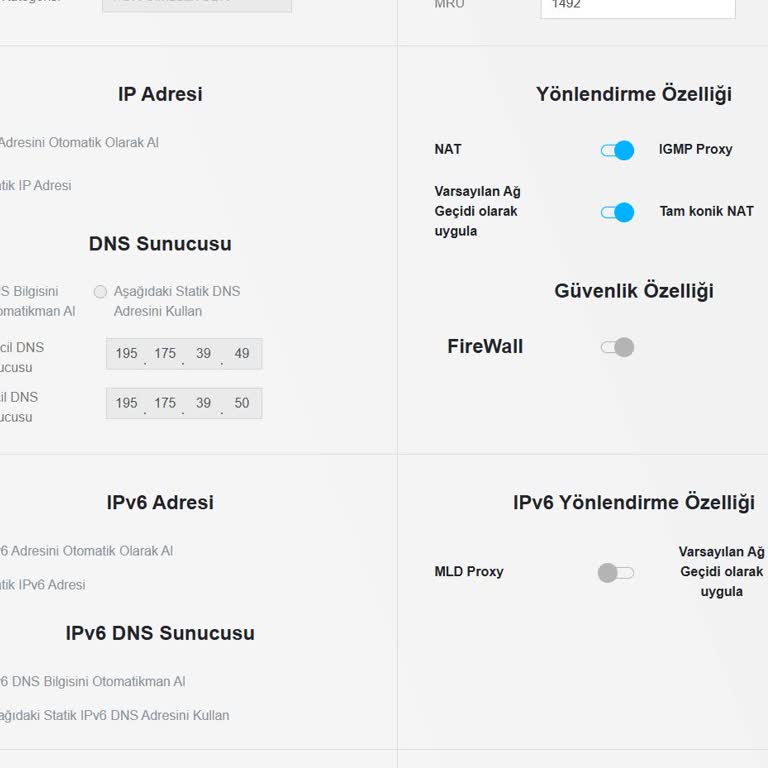The image size is (768, 768).
Task: Choose IP Adresini Otomatik Olarak Al option
Action: point(78,143)
